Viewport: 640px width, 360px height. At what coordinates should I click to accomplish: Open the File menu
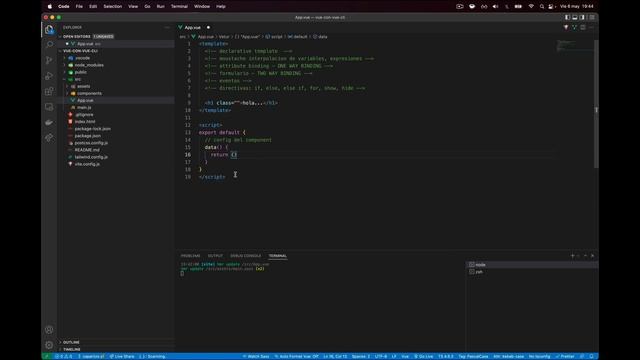point(79,7)
